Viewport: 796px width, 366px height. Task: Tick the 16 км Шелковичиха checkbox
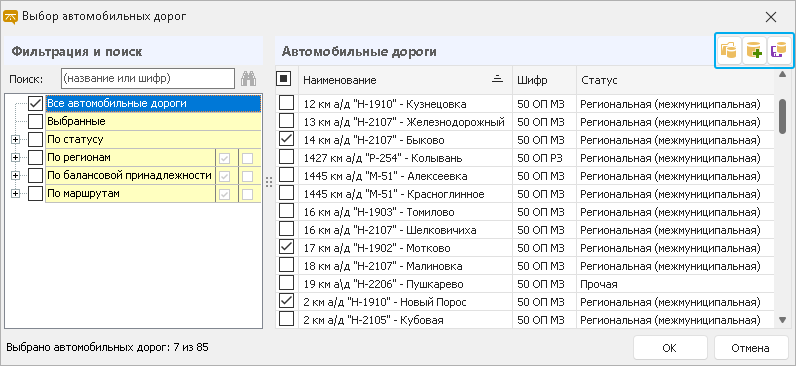[x=287, y=230]
